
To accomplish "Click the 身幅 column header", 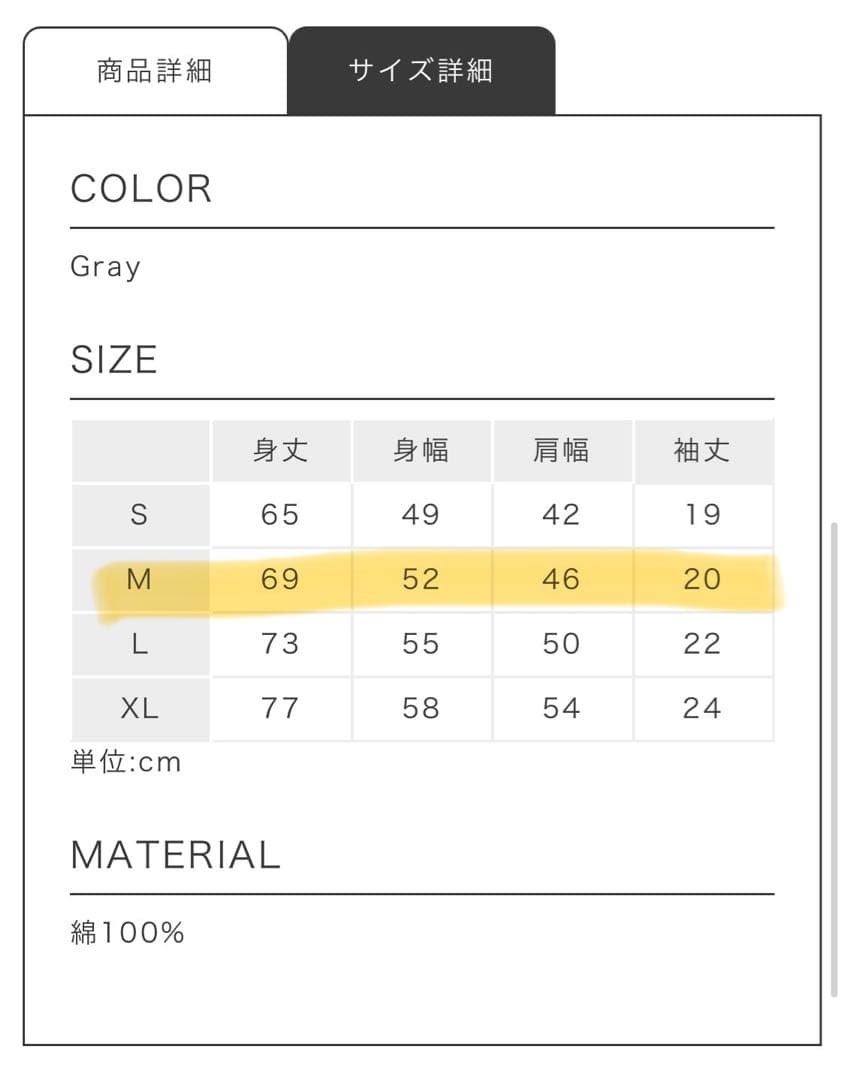I will 421,451.
